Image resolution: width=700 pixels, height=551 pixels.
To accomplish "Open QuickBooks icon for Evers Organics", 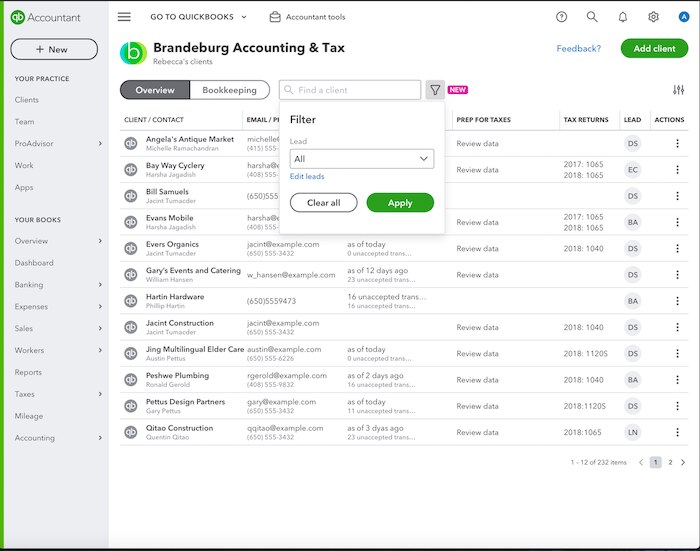I will coord(131,249).
